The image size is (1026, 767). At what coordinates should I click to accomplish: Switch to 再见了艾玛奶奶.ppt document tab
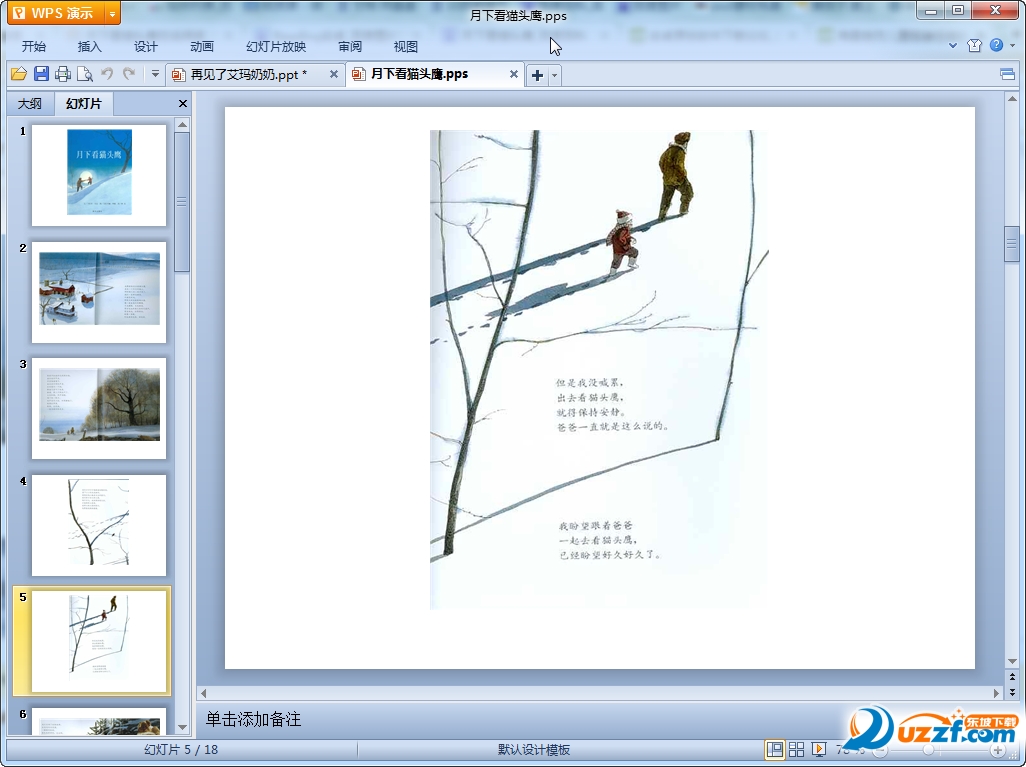pyautogui.click(x=249, y=75)
